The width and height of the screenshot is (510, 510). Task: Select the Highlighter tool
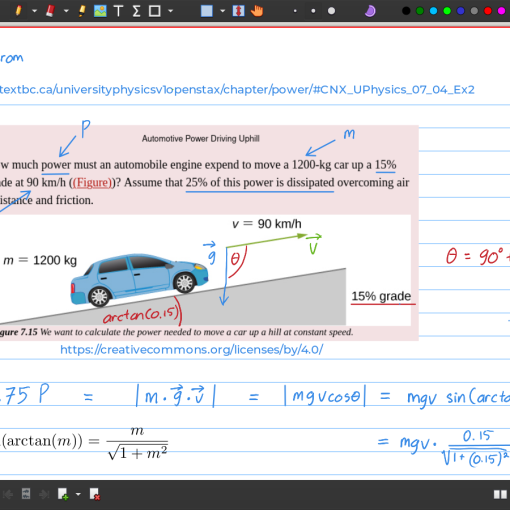[82, 11]
